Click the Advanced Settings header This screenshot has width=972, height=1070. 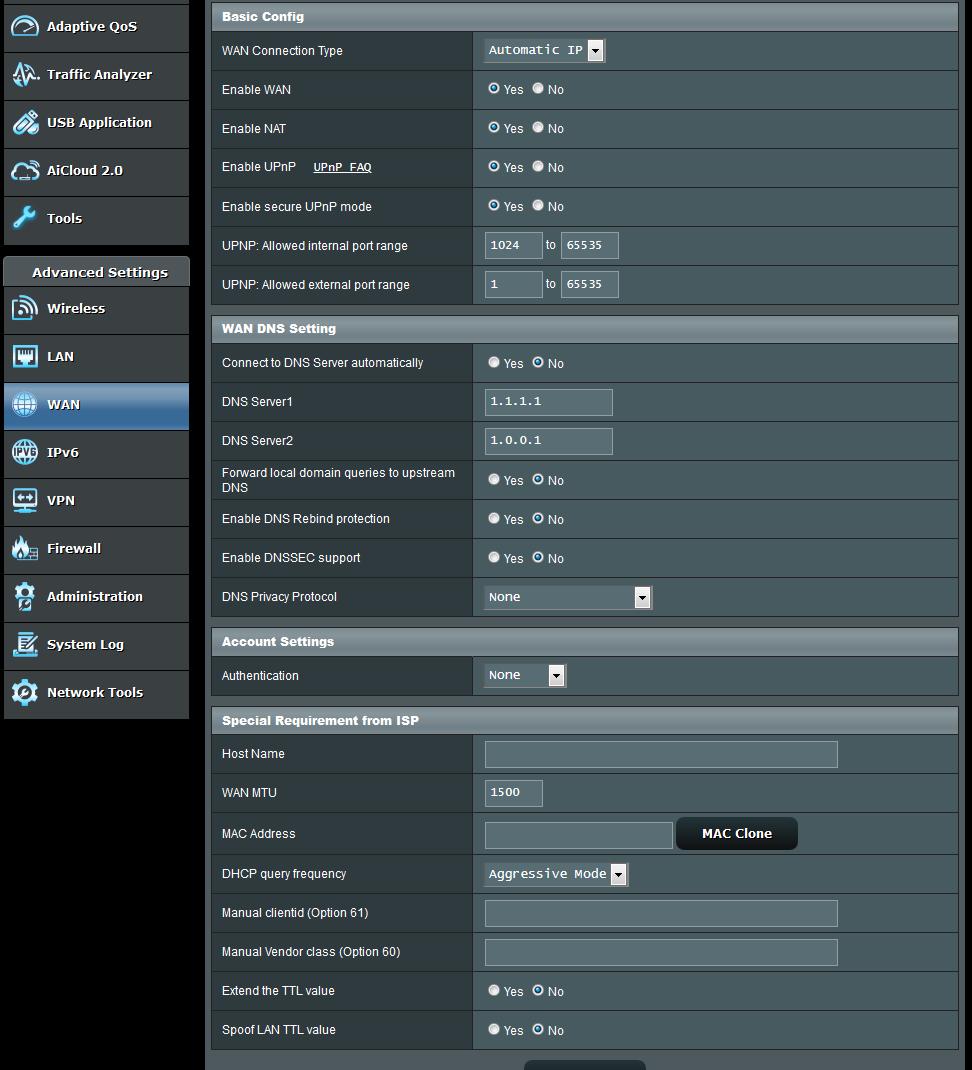click(97, 272)
